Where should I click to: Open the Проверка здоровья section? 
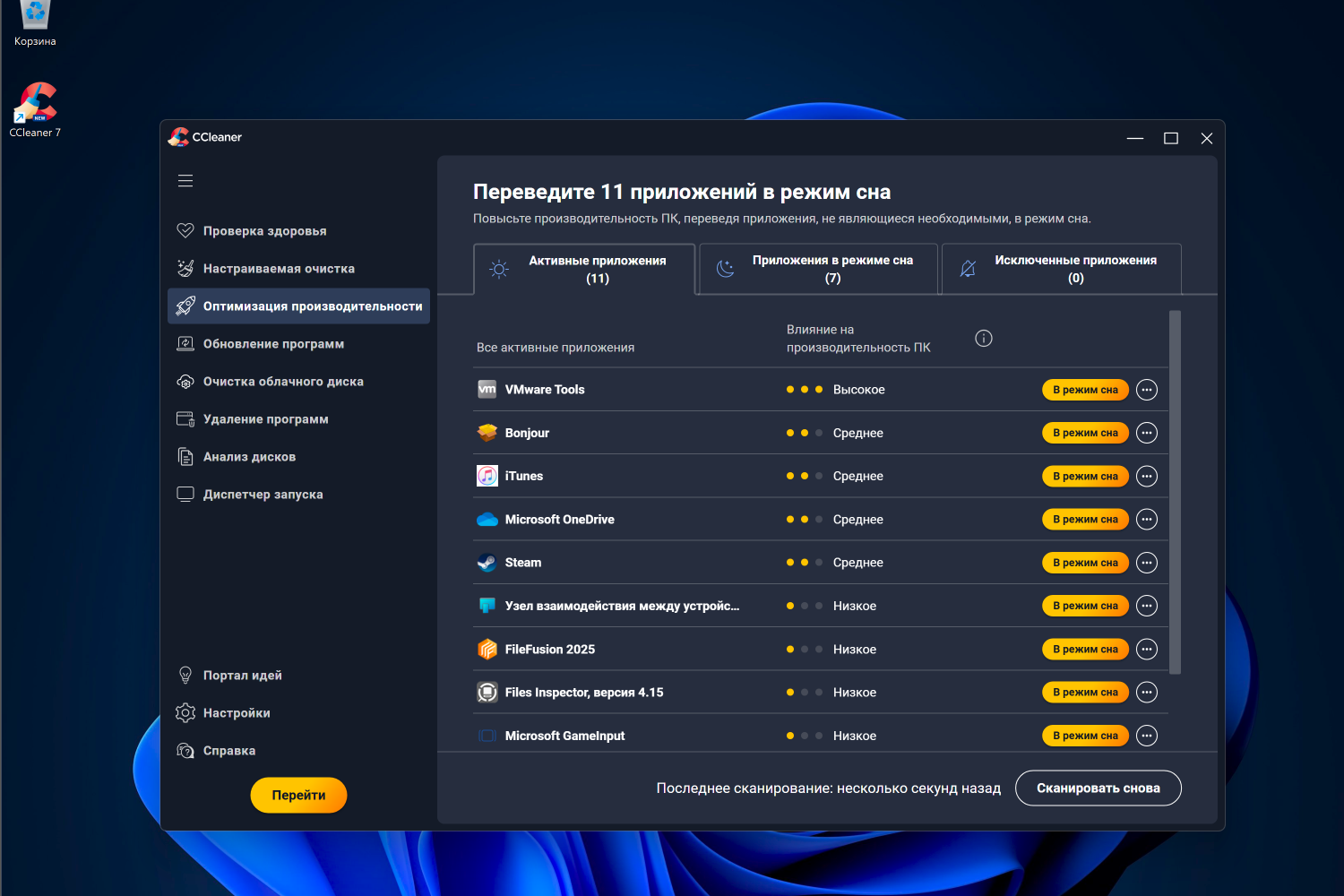coord(298,230)
